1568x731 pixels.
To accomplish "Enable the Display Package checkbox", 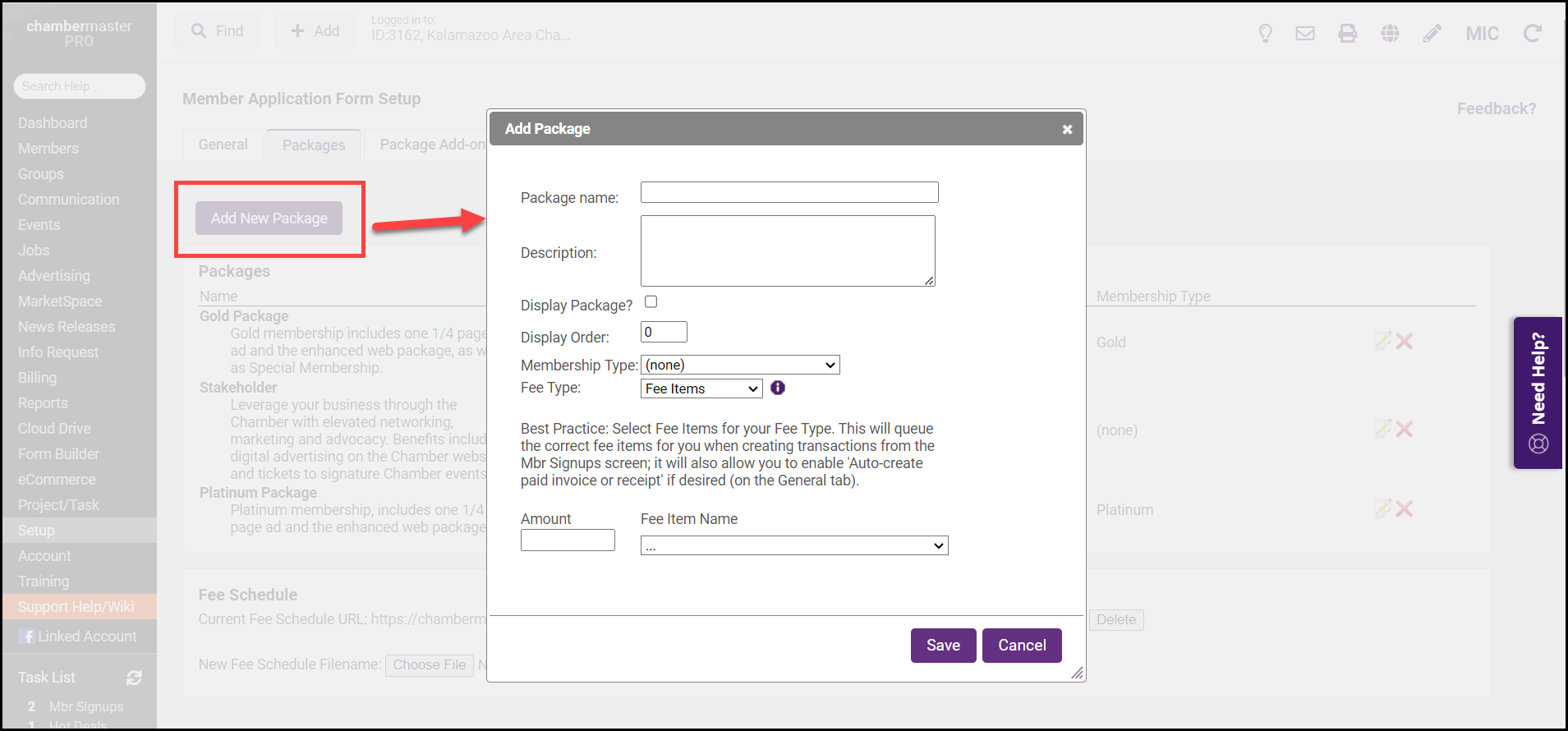I will 651,302.
